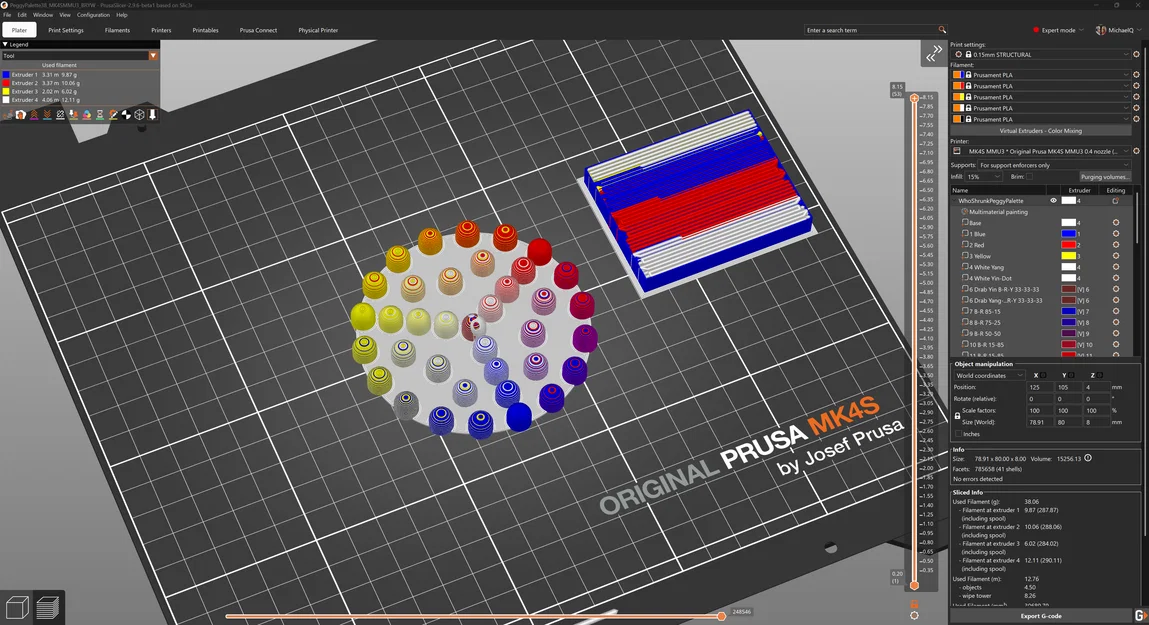Open printer preset edit gear icon
Viewport: 1149px width, 625px height.
[x=1137, y=151]
